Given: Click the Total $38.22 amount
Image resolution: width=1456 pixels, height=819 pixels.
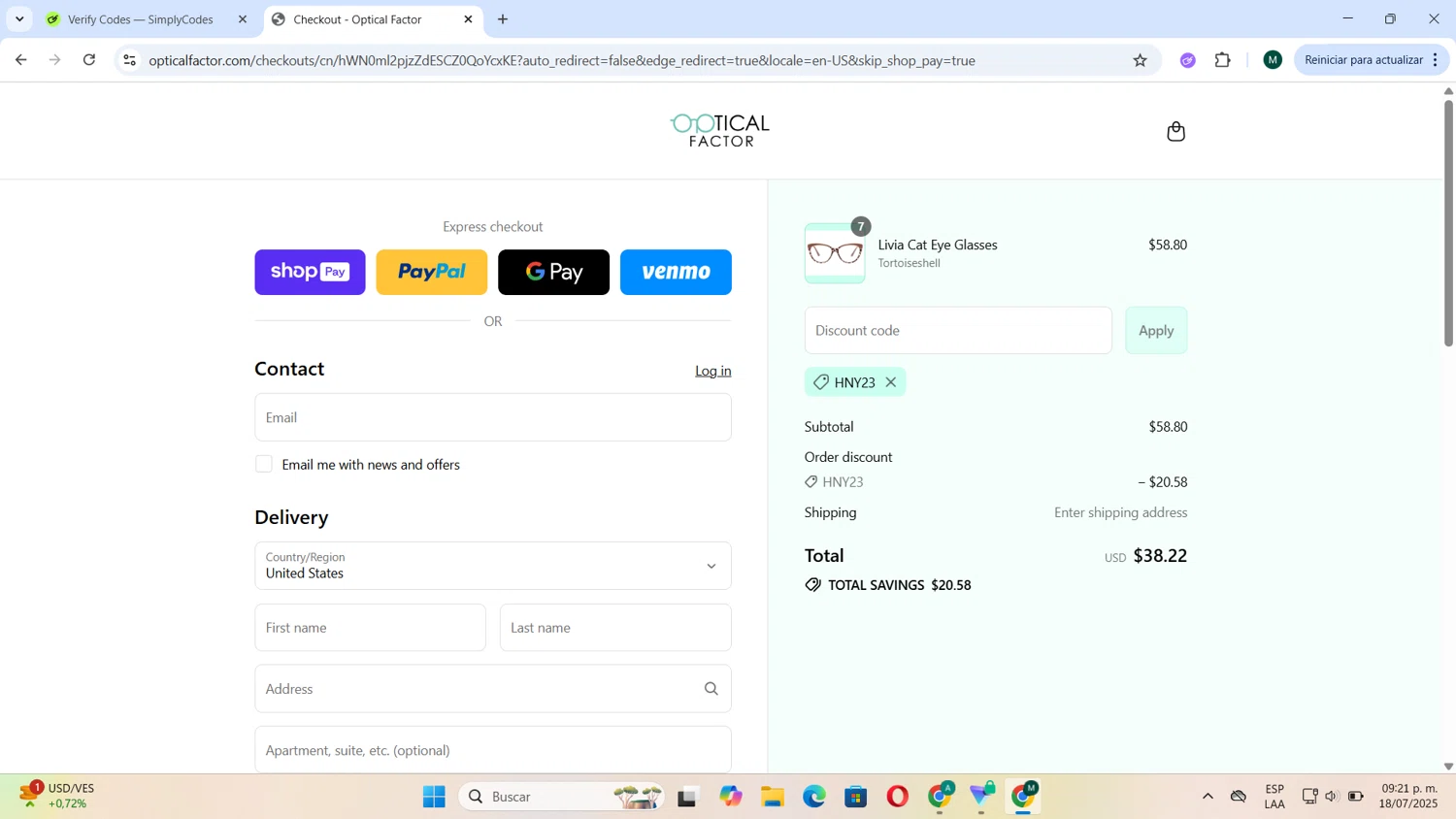Looking at the screenshot, I should pos(1160,556).
